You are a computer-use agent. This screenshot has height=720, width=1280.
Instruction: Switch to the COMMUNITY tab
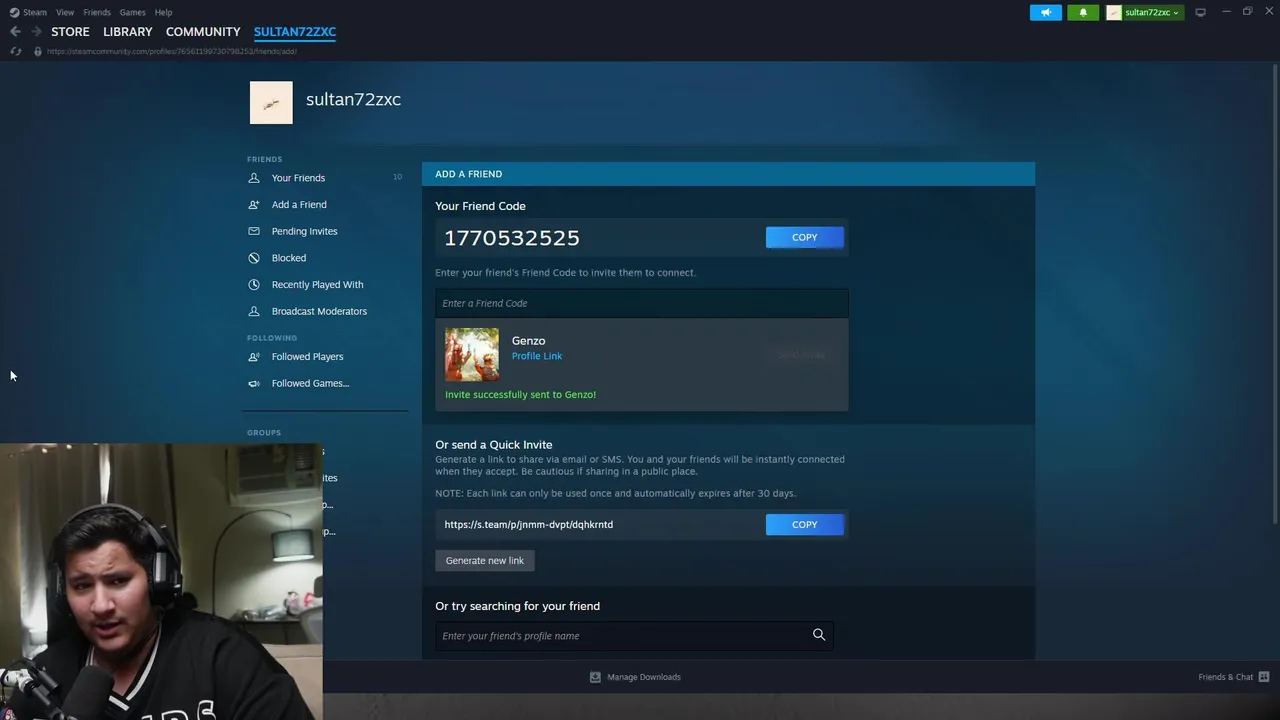coord(203,32)
